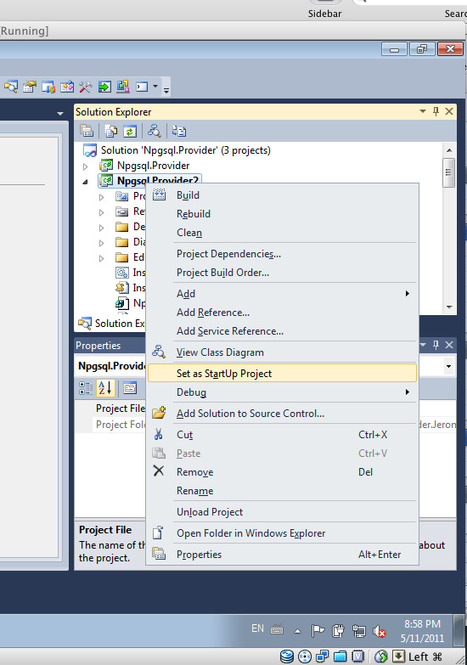Expand the 'Di' folder node
The width and height of the screenshot is (467, 665).
coord(101,243)
